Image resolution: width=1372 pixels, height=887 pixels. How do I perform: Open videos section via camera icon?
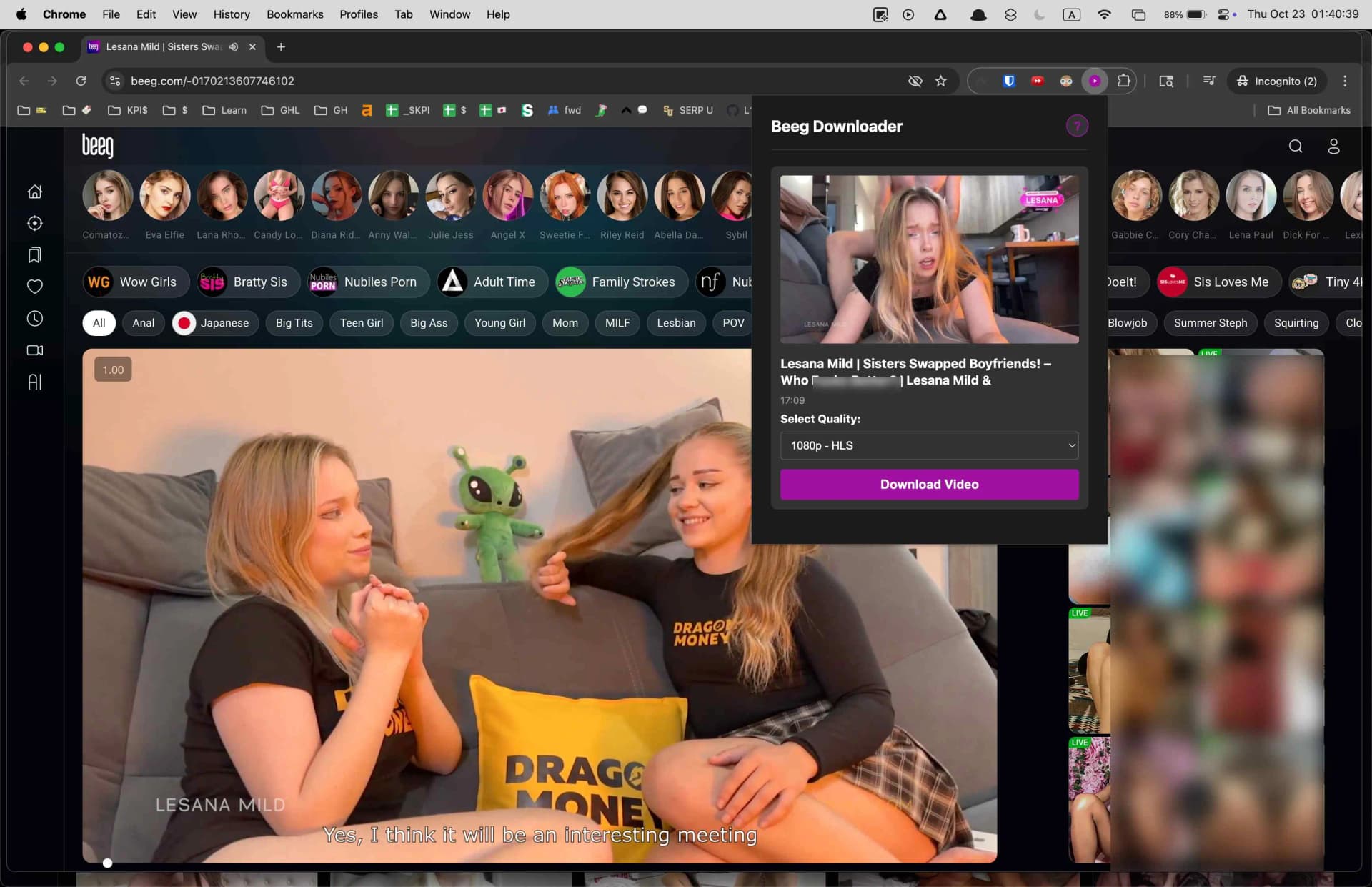click(34, 350)
